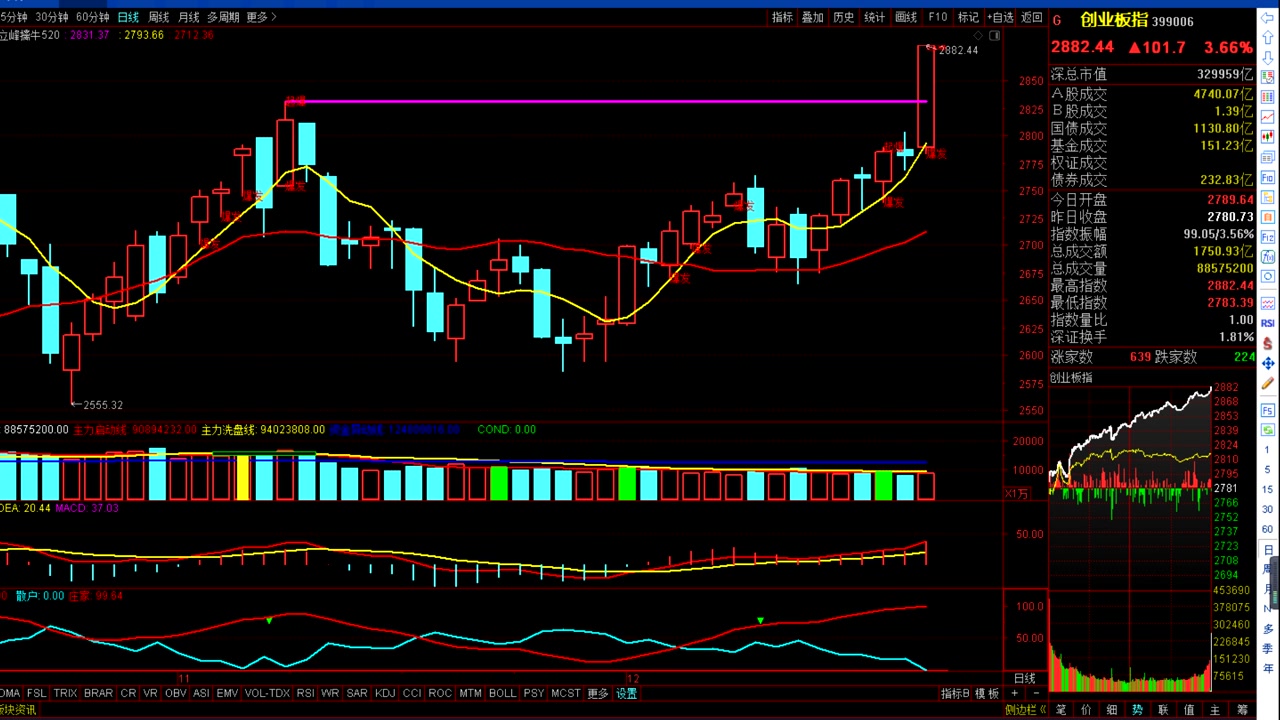Switch to 周线 weekly chart tab
The width and height of the screenshot is (1280, 720).
[159, 17]
